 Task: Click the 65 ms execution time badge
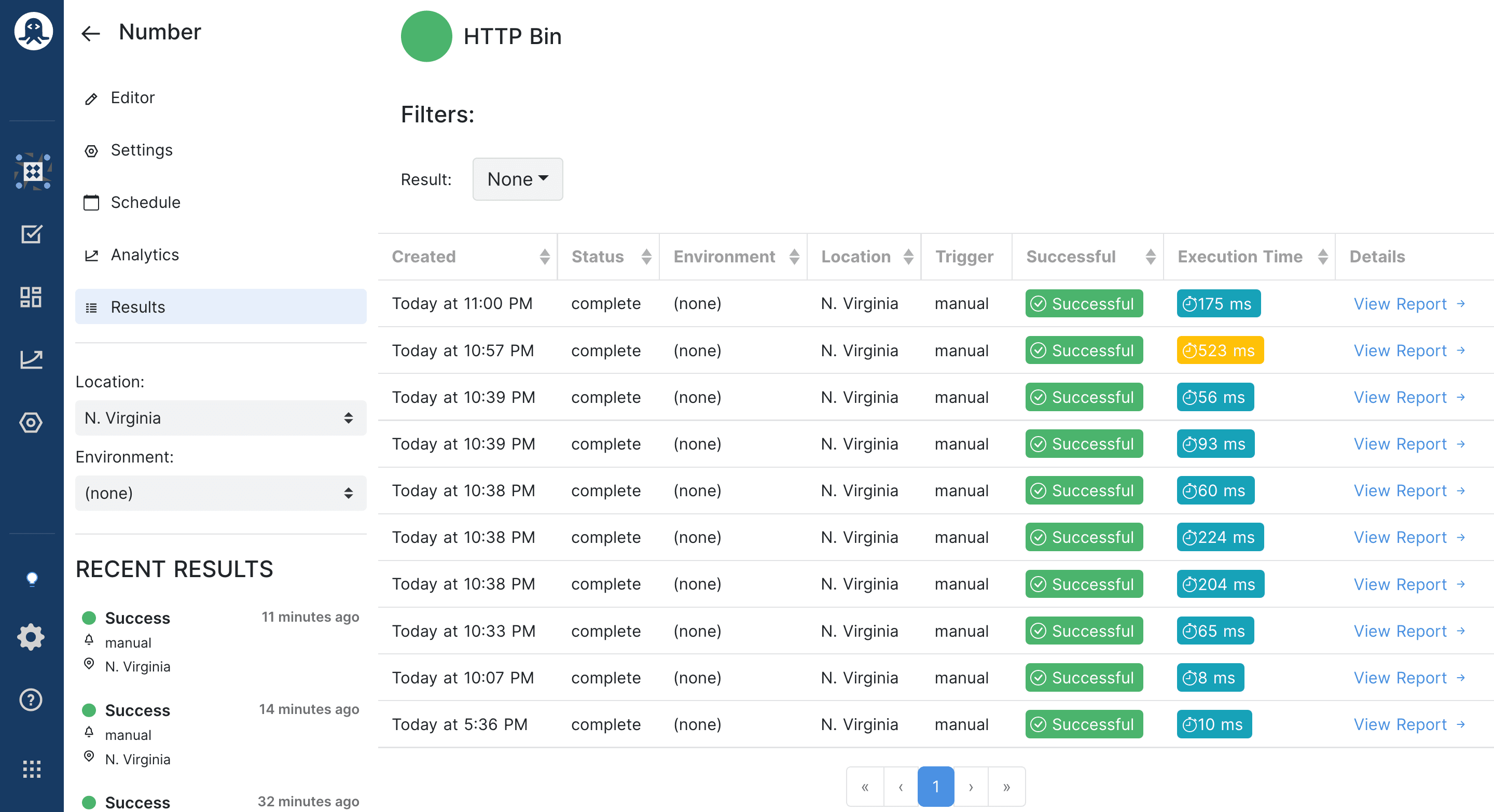tap(1215, 631)
